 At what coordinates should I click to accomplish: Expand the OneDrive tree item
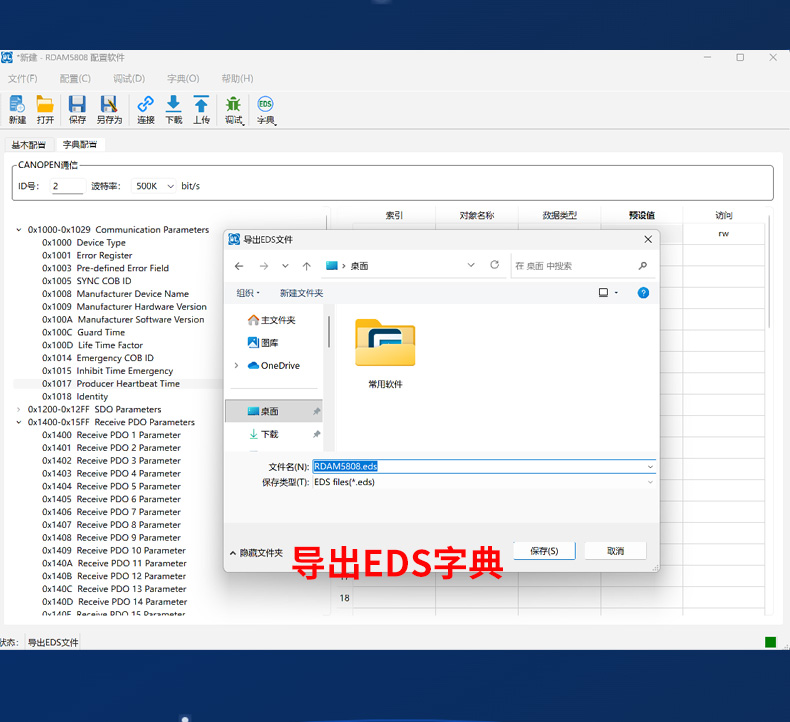(237, 366)
